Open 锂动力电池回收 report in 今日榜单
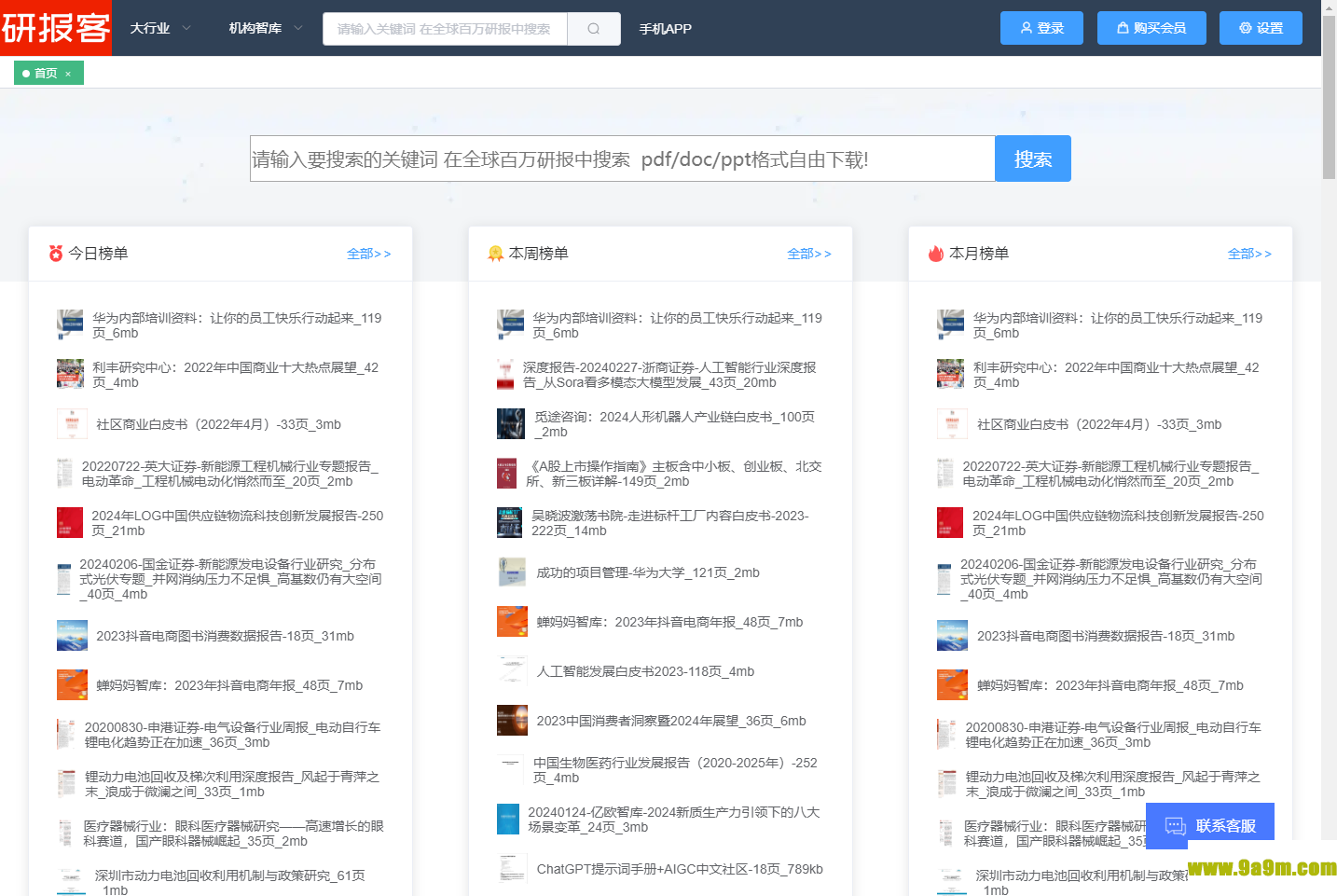 [x=232, y=784]
